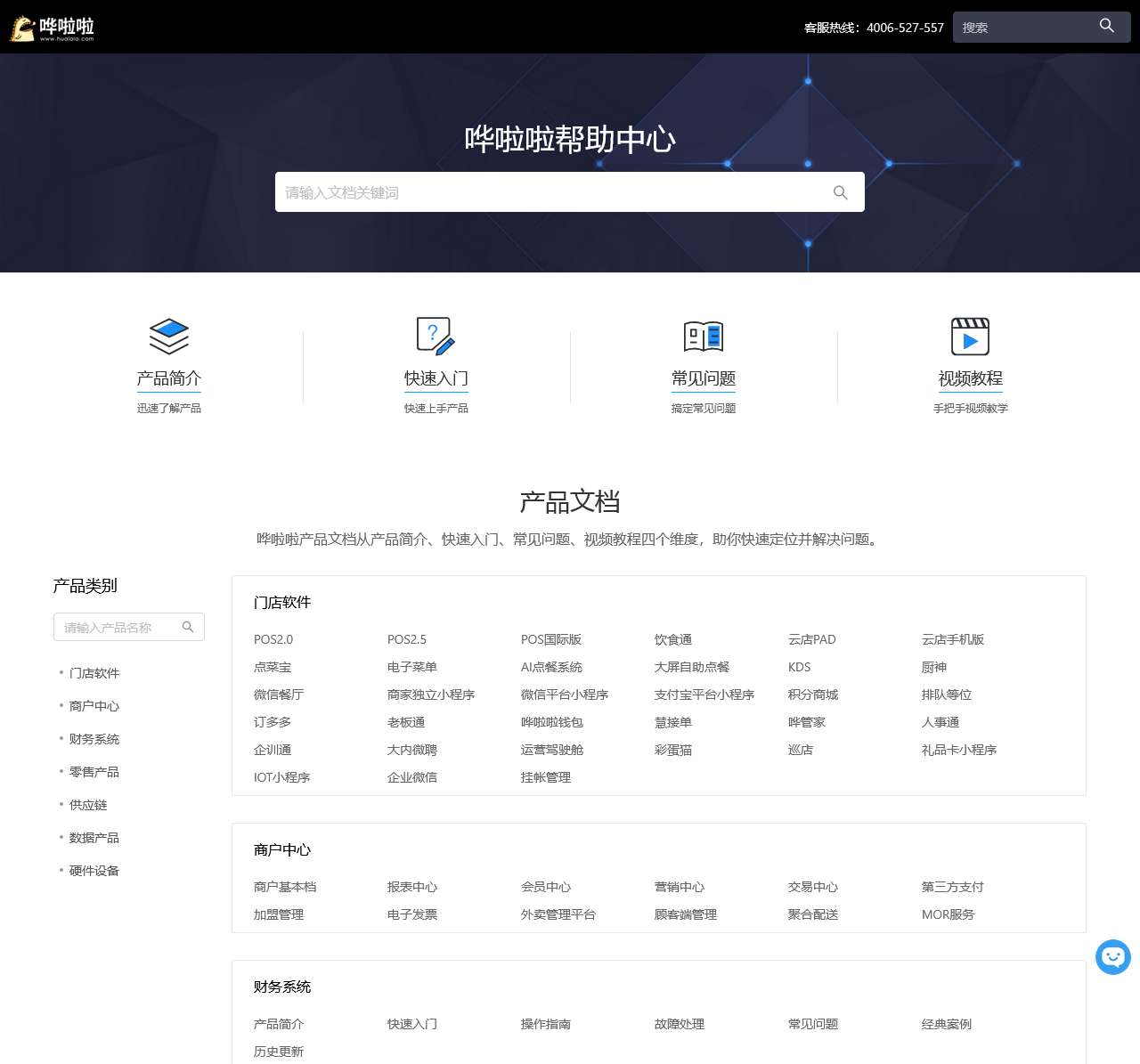
Task: Open the 彩蛋猫 link
Action: tap(673, 750)
